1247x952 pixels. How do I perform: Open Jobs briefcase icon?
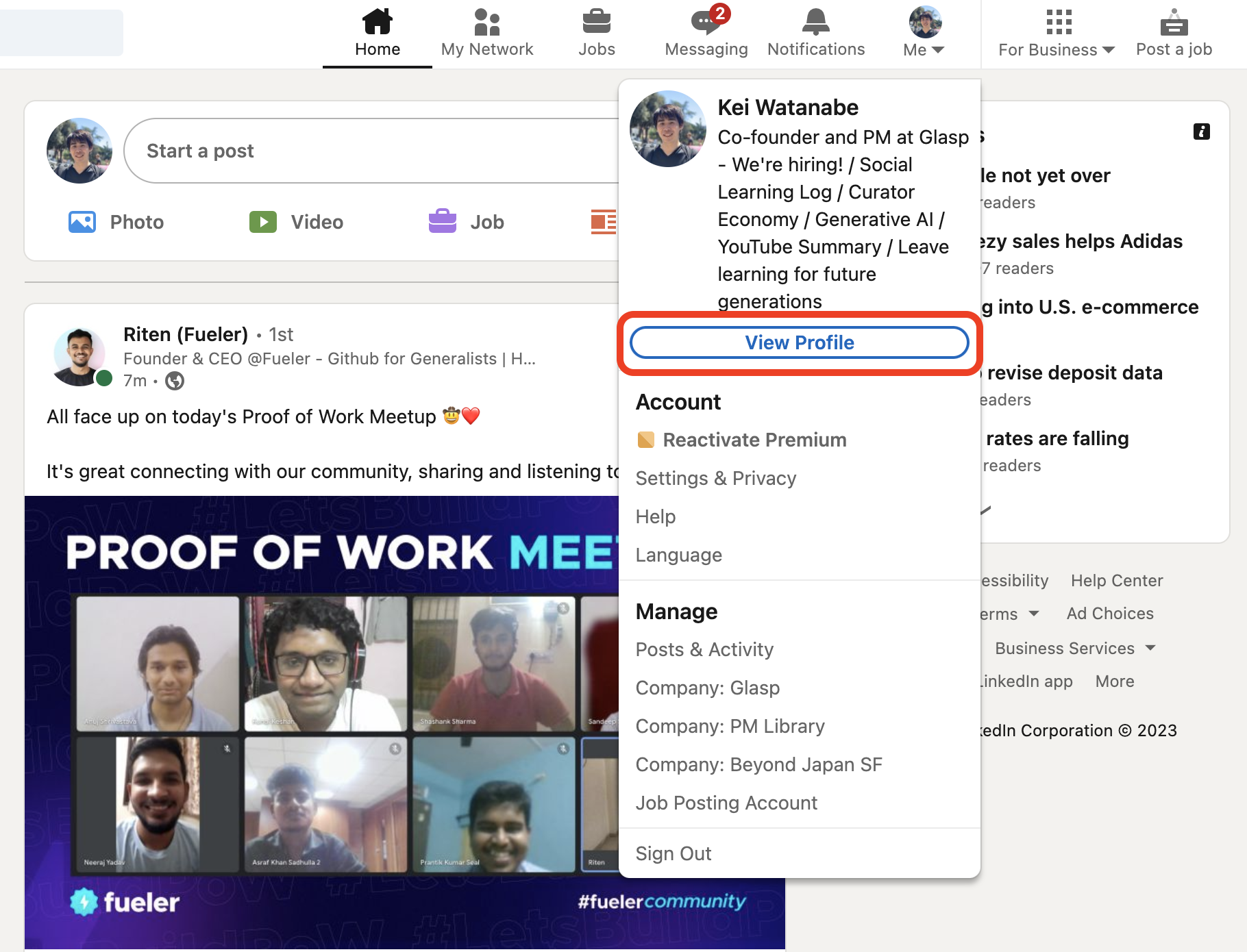597,21
